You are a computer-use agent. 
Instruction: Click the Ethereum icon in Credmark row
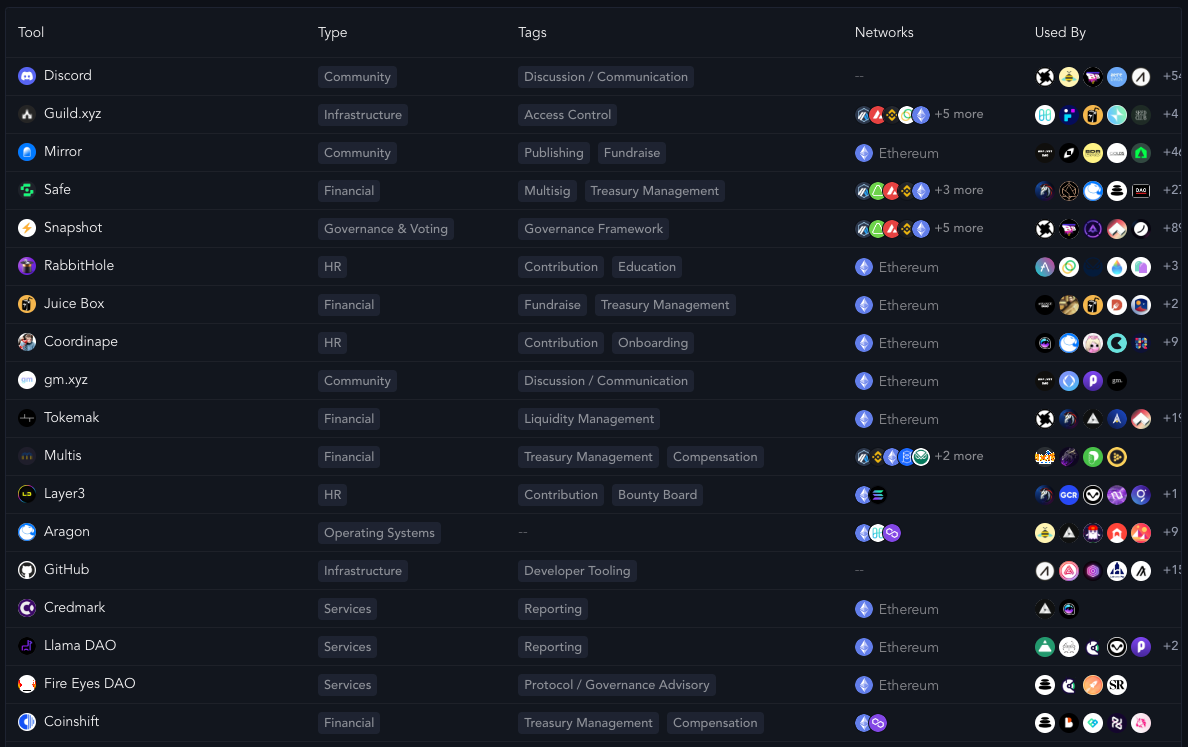click(x=864, y=609)
